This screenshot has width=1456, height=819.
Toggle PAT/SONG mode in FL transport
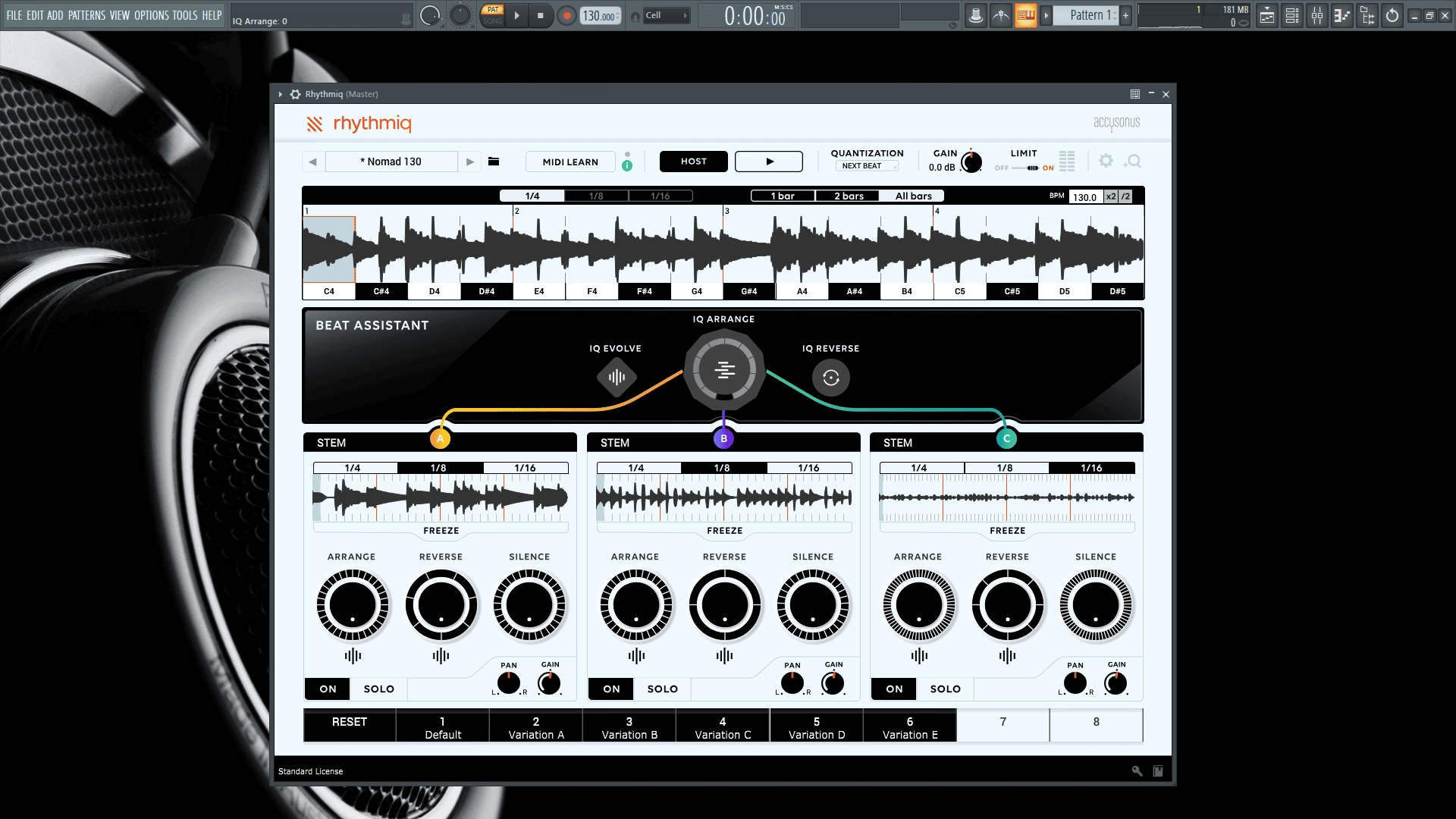[493, 15]
